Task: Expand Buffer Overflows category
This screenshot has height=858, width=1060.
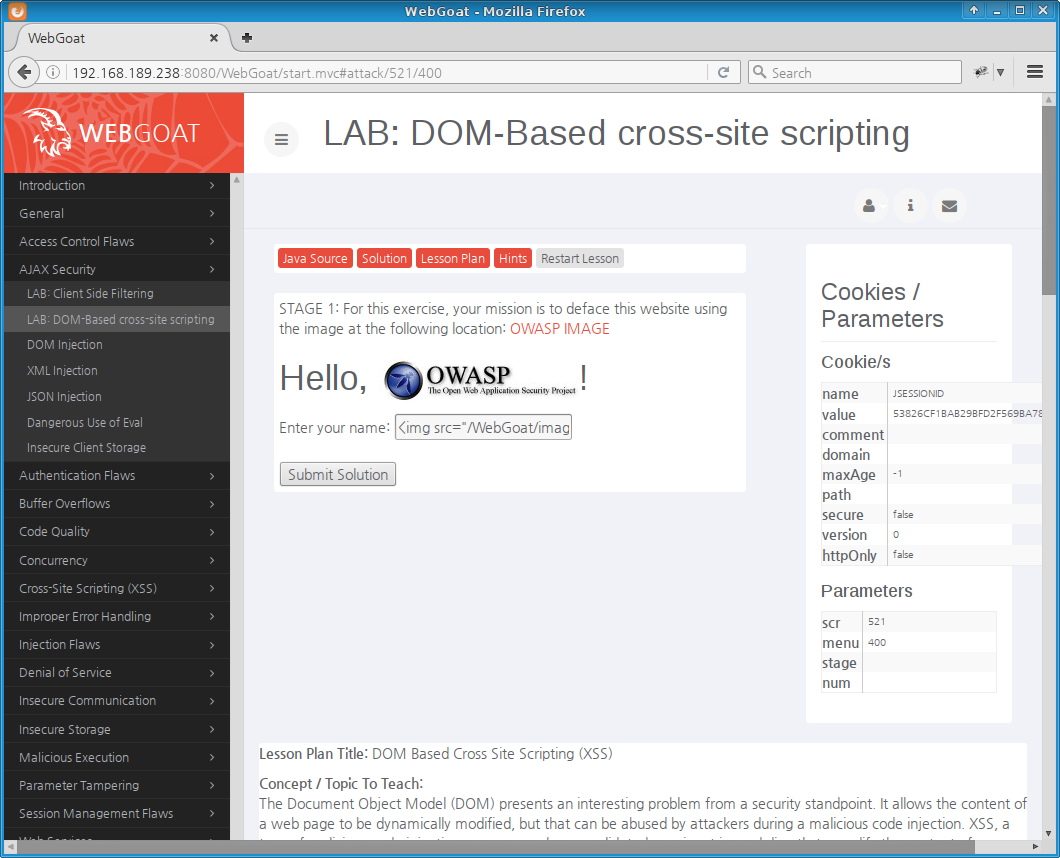Action: coord(116,504)
